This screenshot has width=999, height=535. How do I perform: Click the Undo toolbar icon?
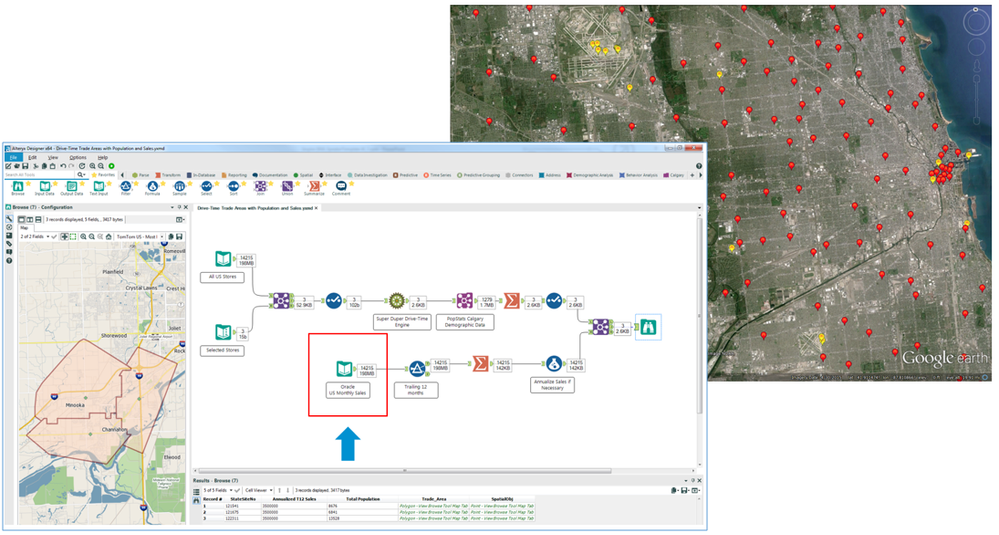coord(63,166)
